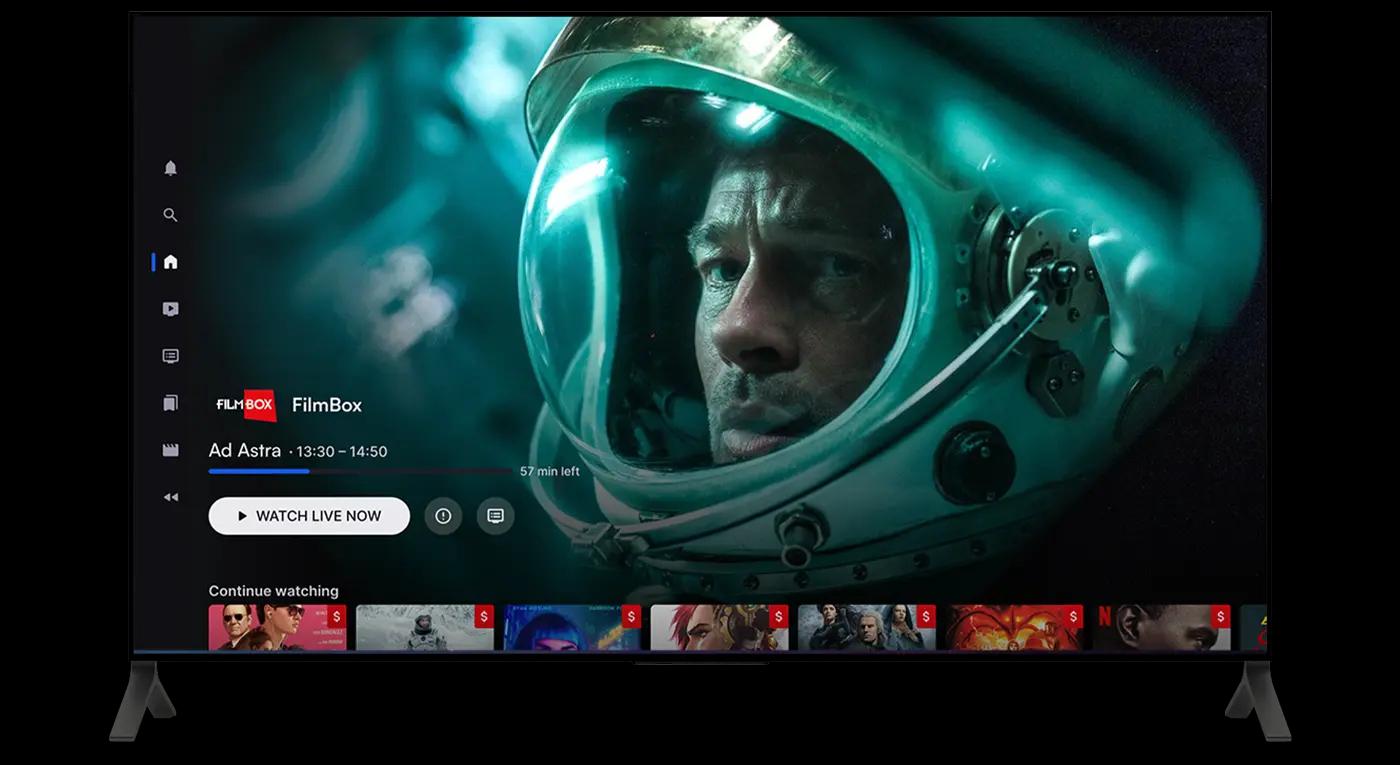Viewport: 1400px width, 765px height.
Task: Open program info with exclamation icon
Action: coord(443,516)
